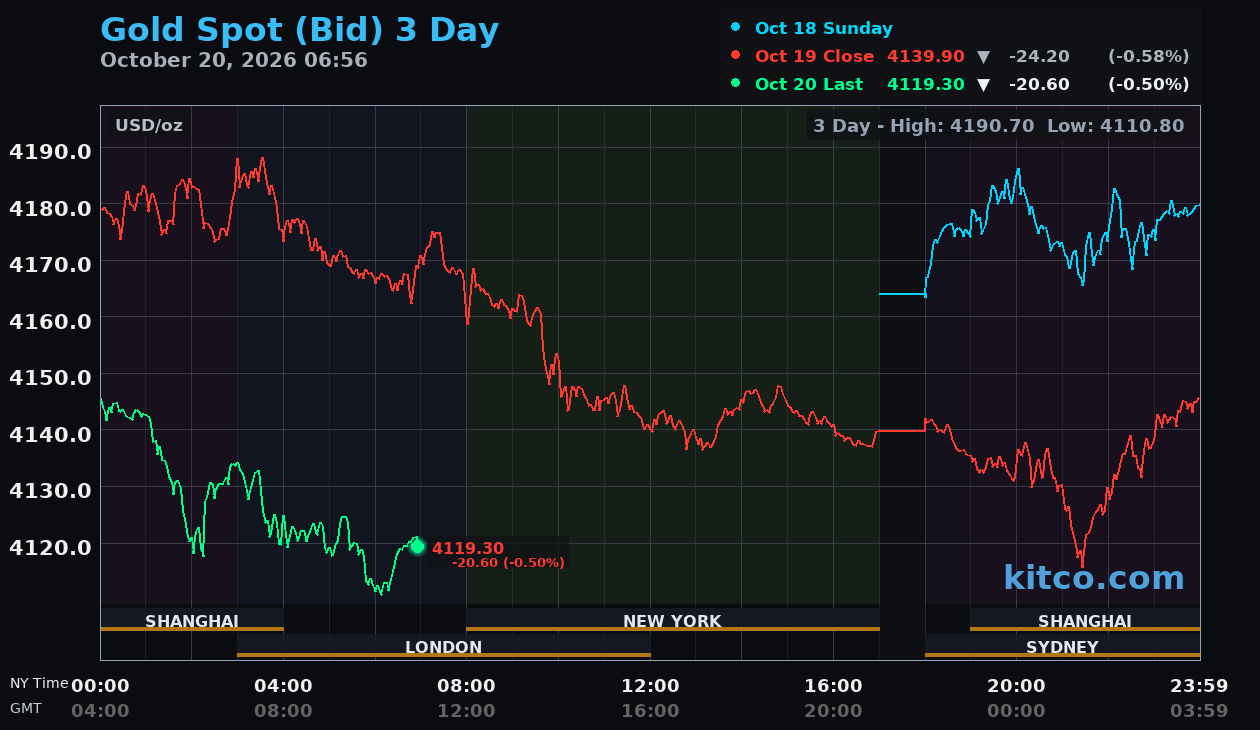Click the '-20.60 (-0.50%)' chart tooltip
Screen dimensions: 1260x730
coord(508,563)
